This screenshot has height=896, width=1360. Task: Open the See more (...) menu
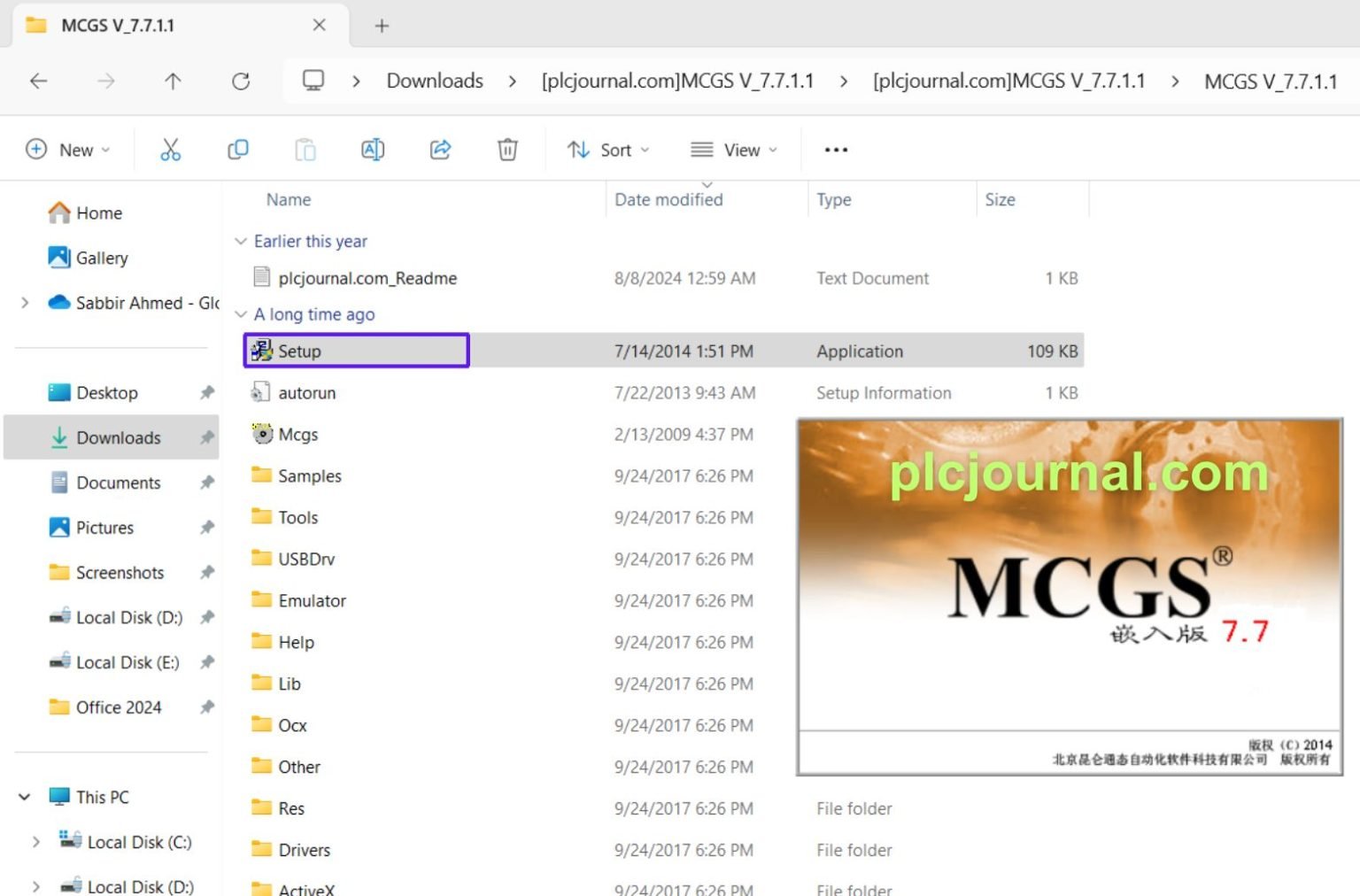click(x=834, y=149)
